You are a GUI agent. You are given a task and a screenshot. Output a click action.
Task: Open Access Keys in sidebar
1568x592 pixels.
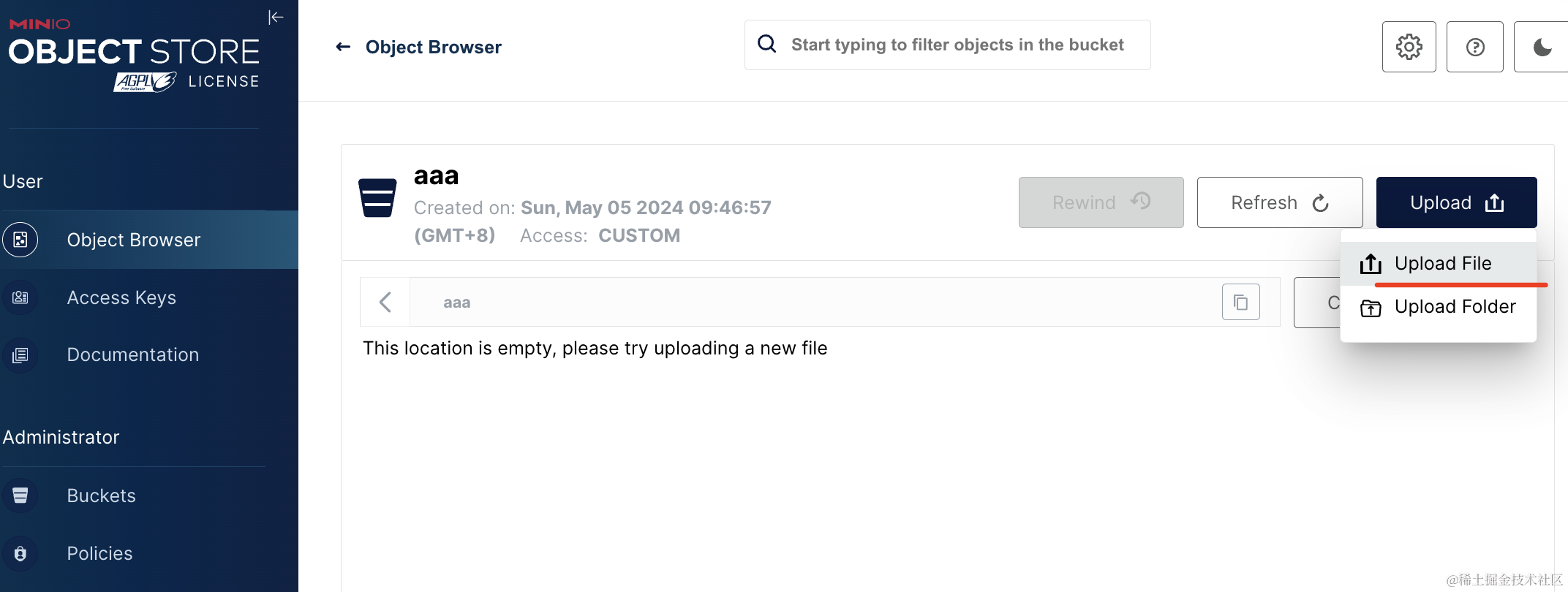pos(121,297)
